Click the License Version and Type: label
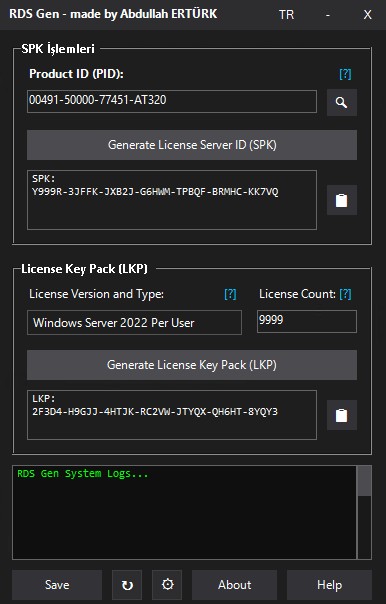The image size is (386, 604). coord(96,294)
